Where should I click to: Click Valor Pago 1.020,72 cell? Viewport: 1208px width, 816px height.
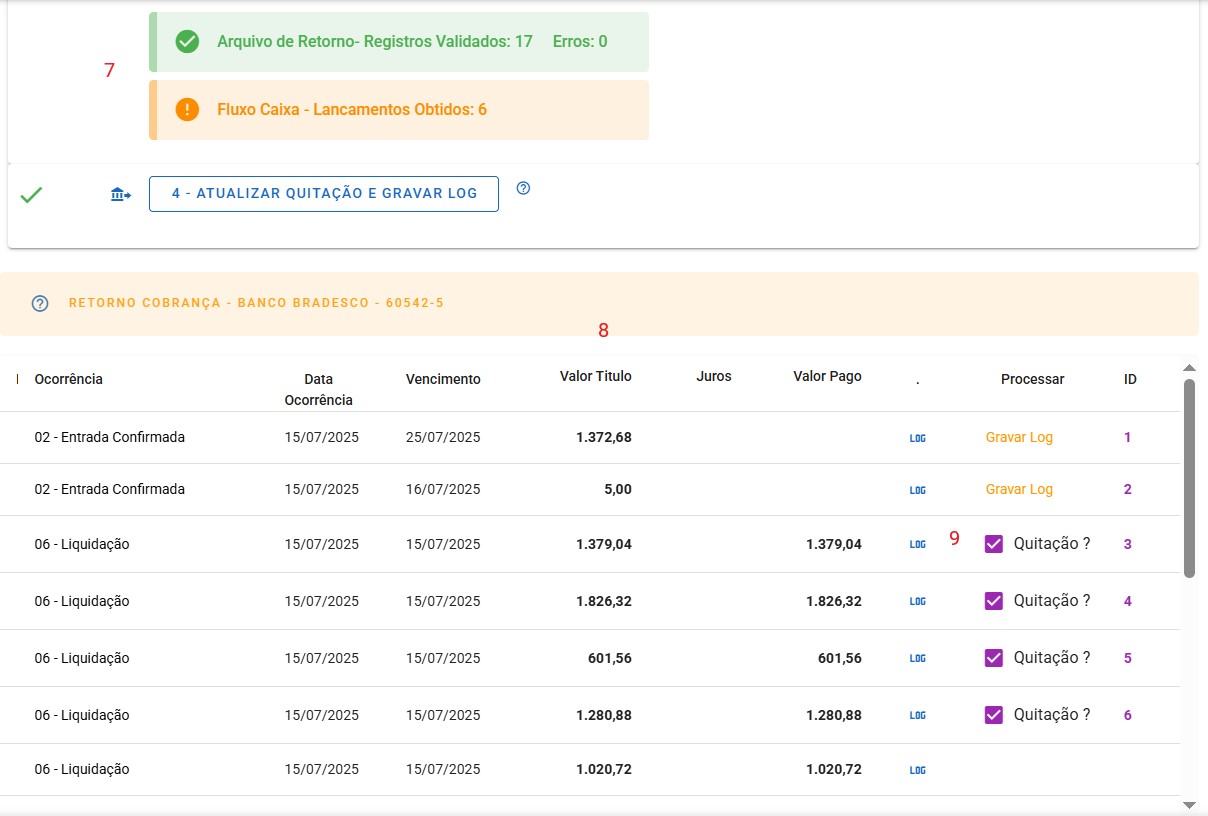click(x=834, y=769)
